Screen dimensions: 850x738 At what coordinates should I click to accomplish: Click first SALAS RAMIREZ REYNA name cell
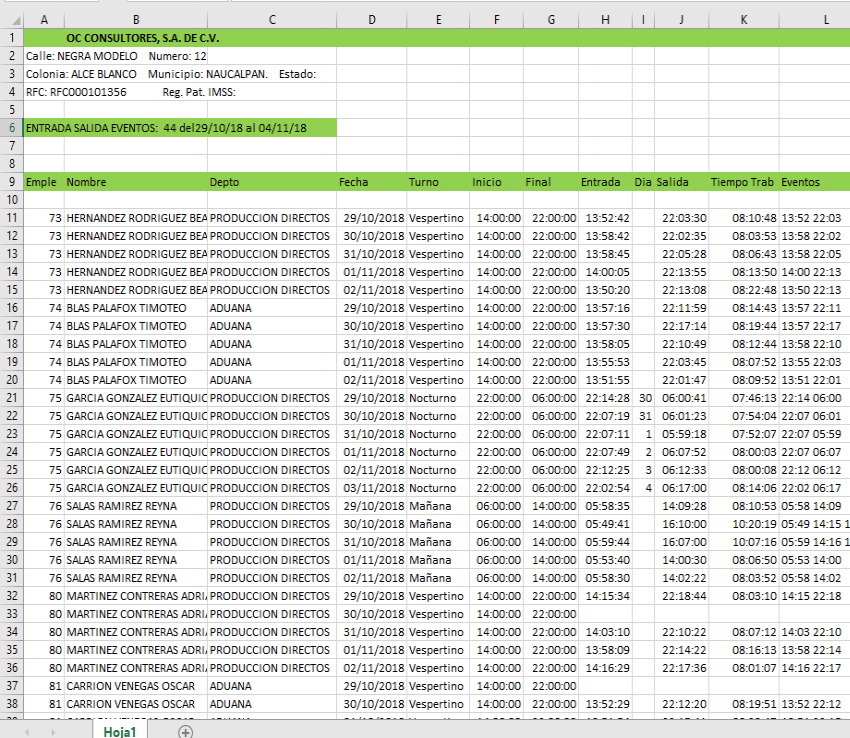click(x=135, y=506)
